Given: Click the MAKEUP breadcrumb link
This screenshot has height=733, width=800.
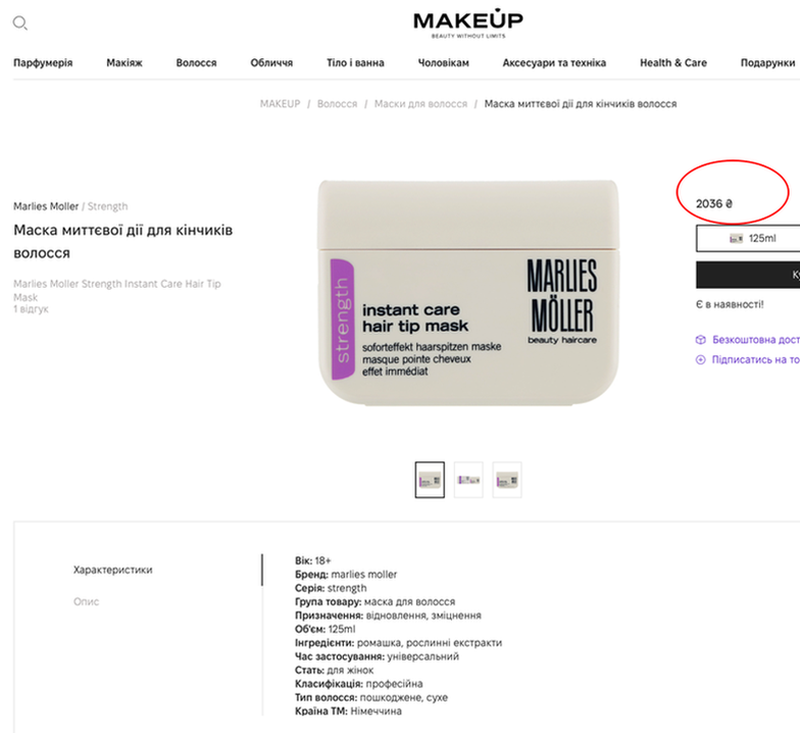Looking at the screenshot, I should [280, 104].
